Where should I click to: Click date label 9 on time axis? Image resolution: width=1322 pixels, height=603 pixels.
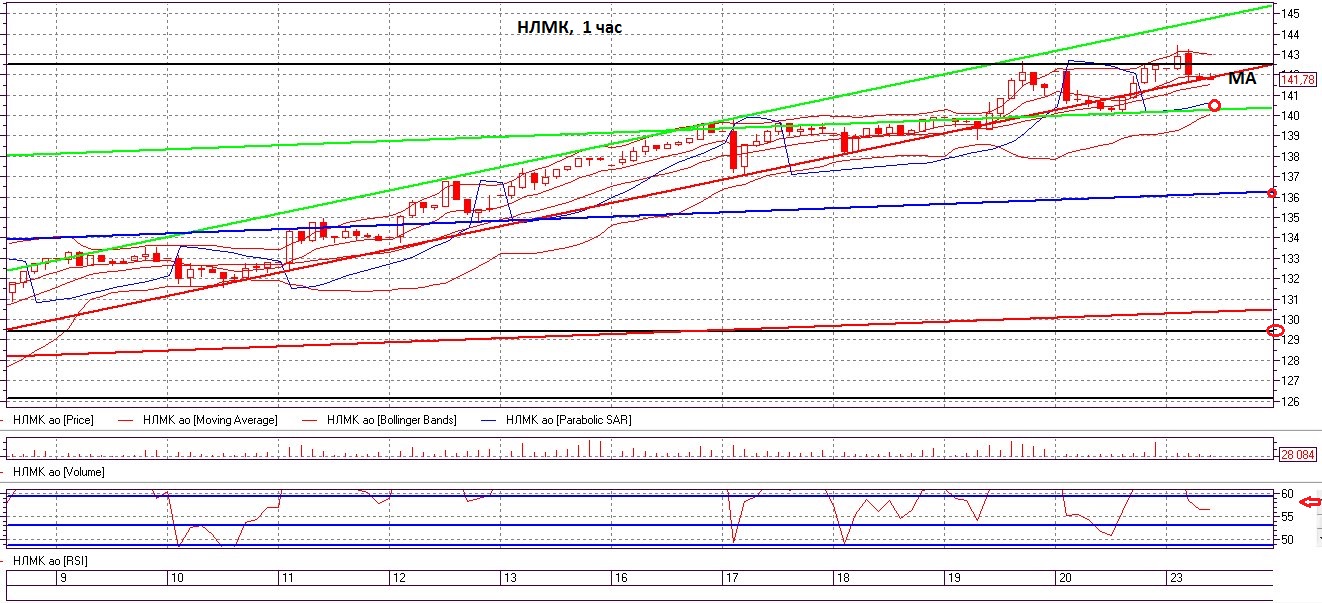click(64, 578)
